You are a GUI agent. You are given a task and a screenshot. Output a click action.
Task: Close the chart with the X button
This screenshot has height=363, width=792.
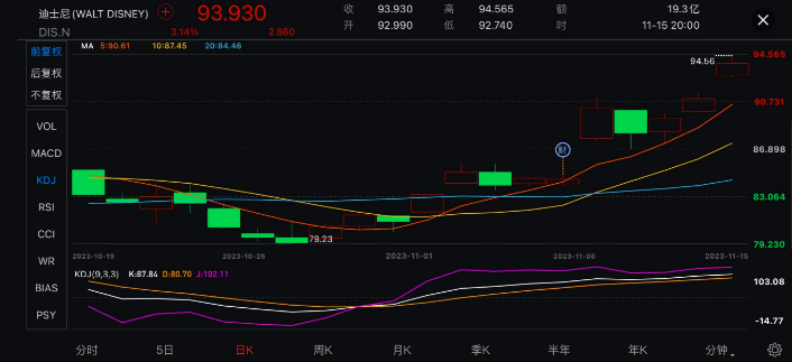coord(763,20)
